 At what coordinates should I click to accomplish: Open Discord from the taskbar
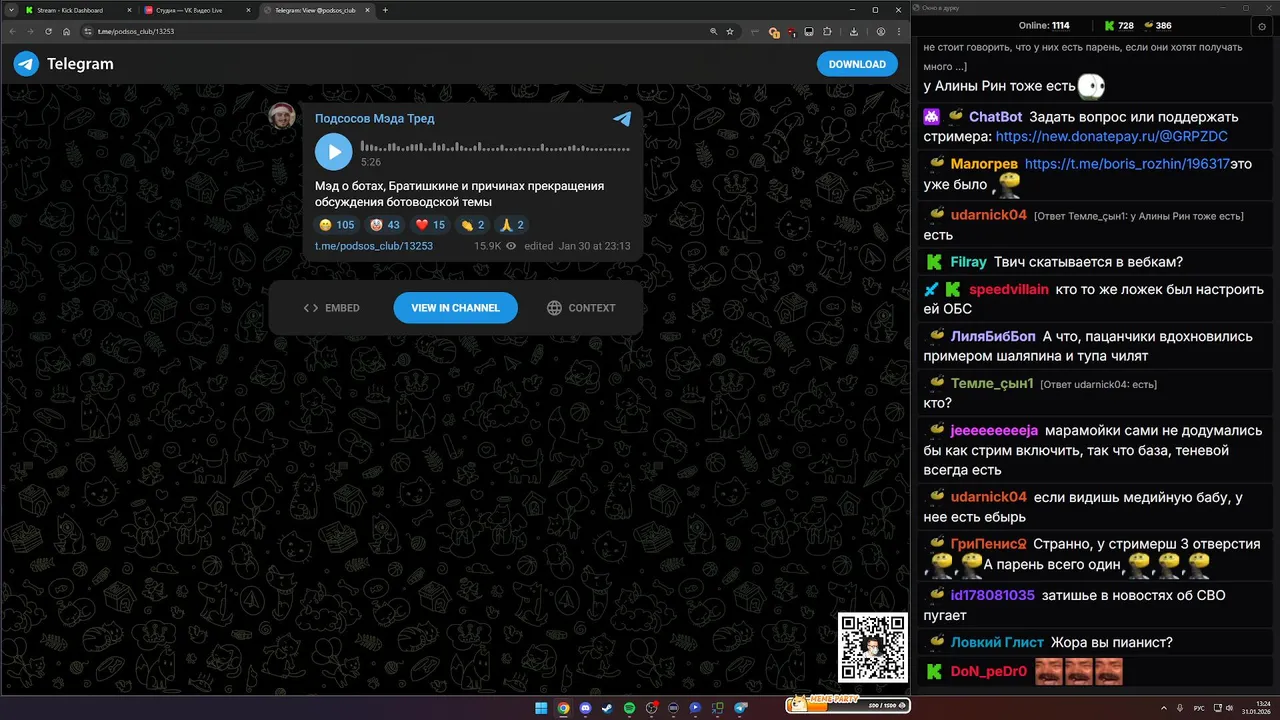point(585,708)
